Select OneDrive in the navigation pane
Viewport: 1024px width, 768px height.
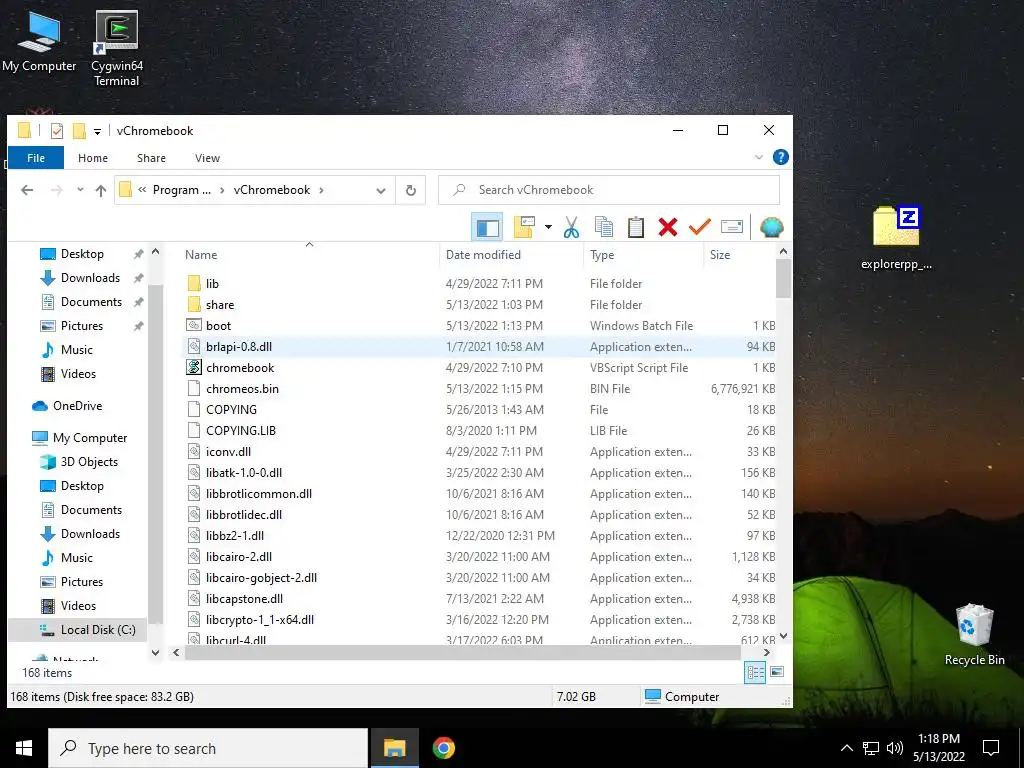click(x=77, y=406)
